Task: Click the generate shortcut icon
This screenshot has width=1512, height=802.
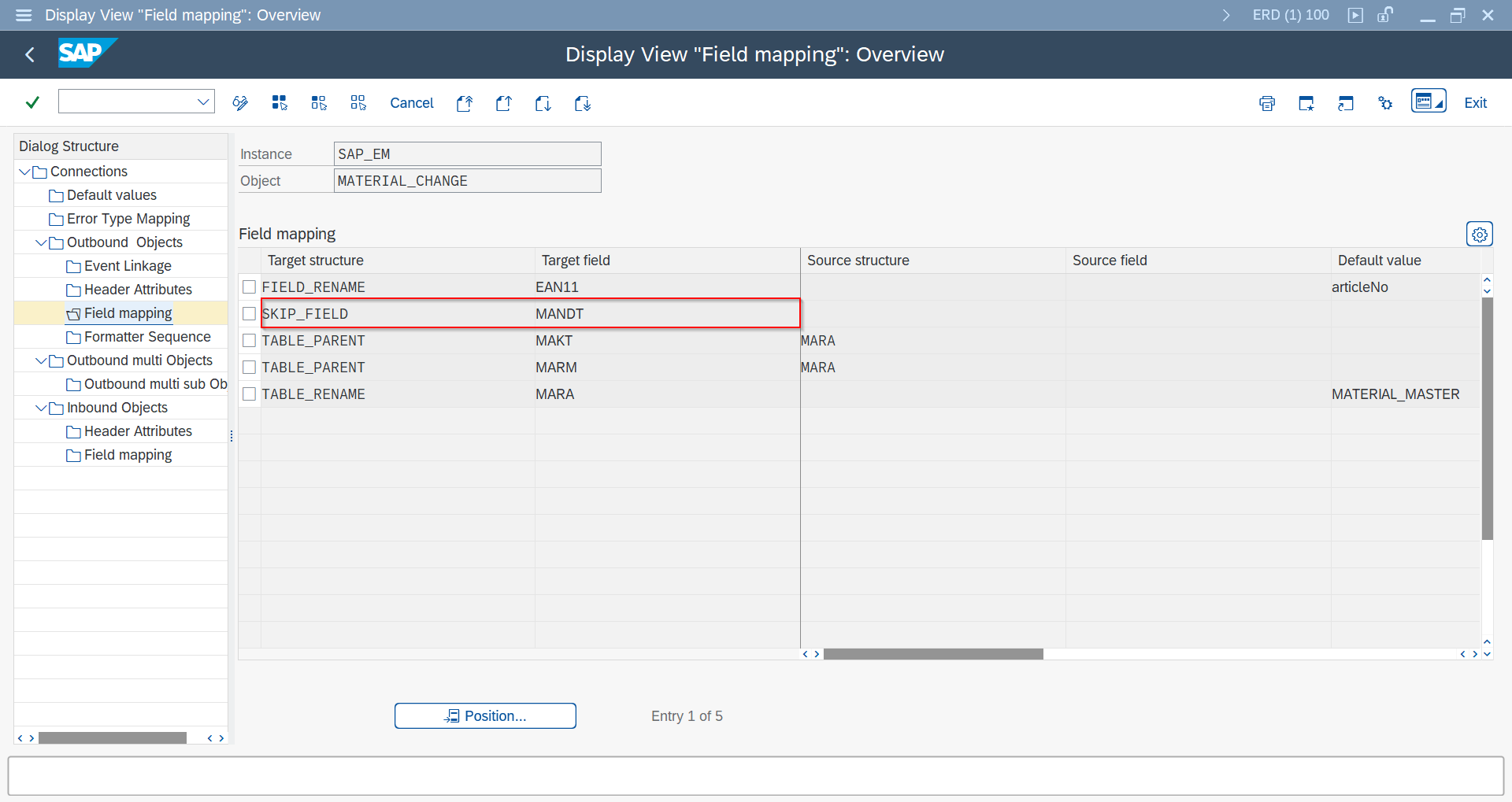Action: [x=1346, y=103]
